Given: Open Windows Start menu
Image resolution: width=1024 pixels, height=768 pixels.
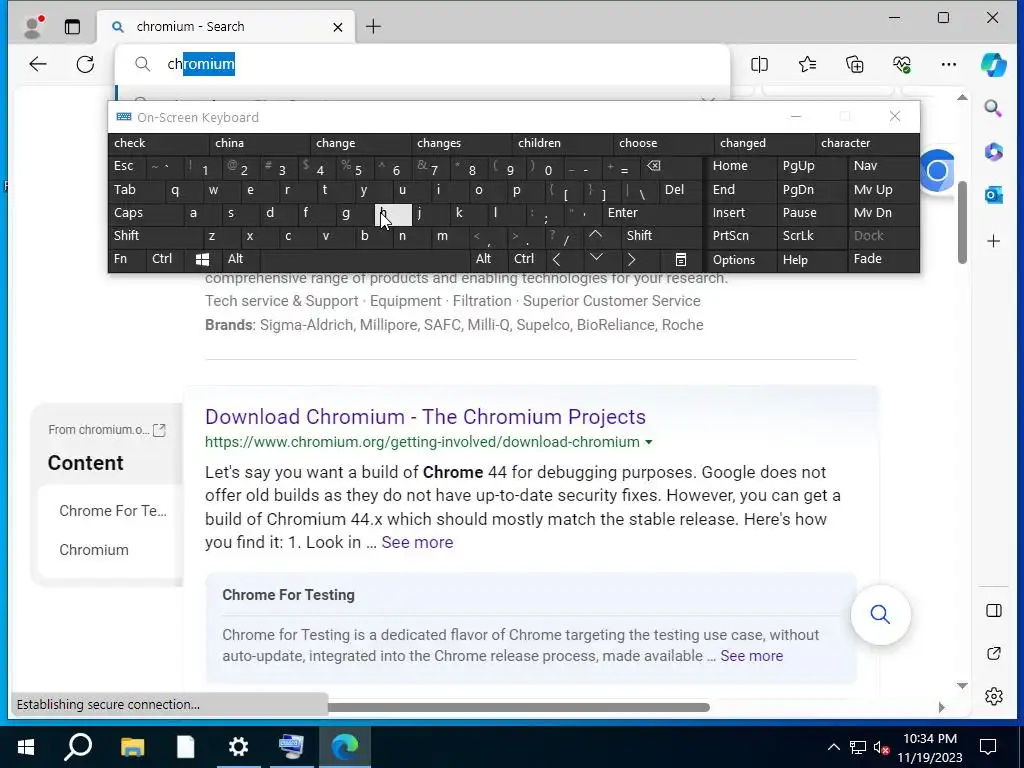Looking at the screenshot, I should 25,746.
